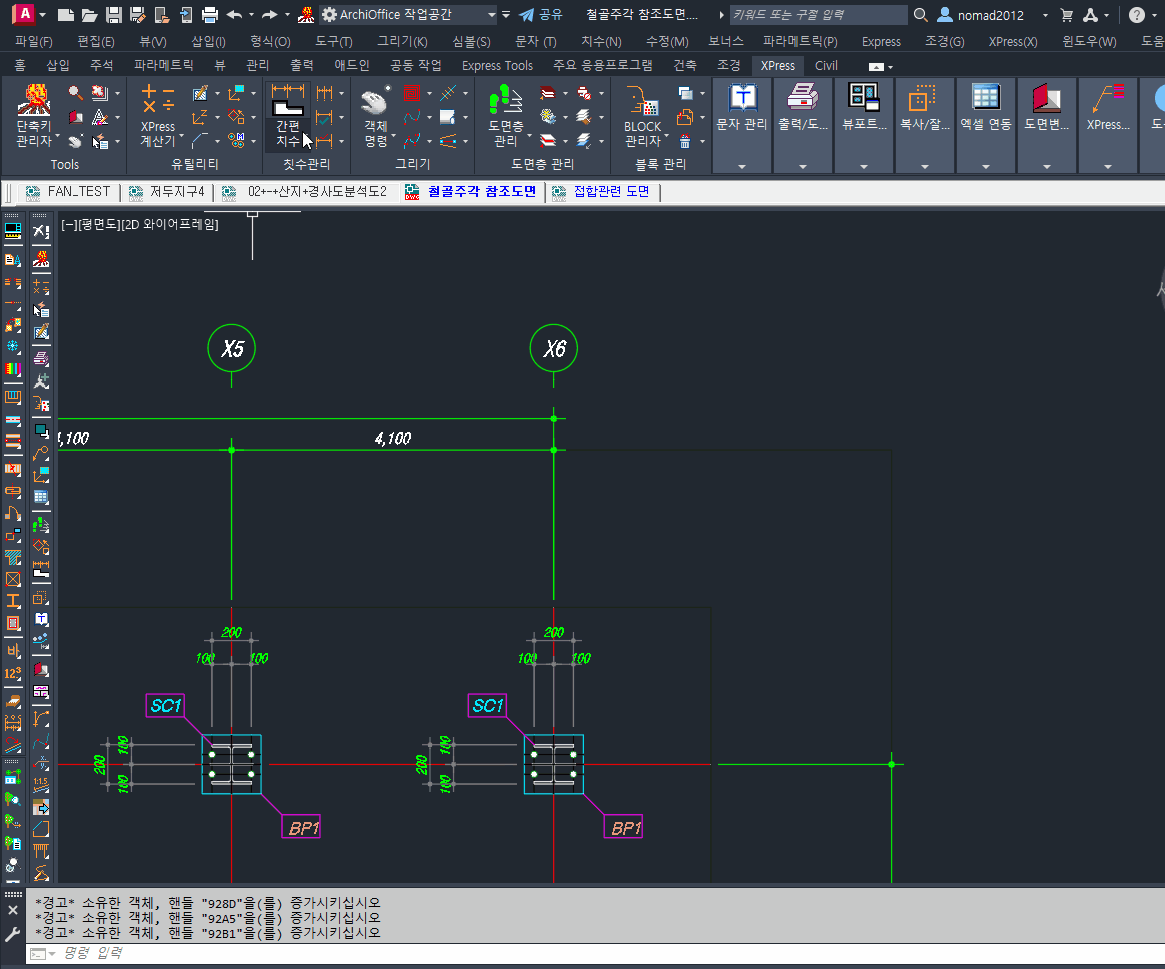Select the BP1 label under X6 column
The height and width of the screenshot is (969, 1165).
623,827
